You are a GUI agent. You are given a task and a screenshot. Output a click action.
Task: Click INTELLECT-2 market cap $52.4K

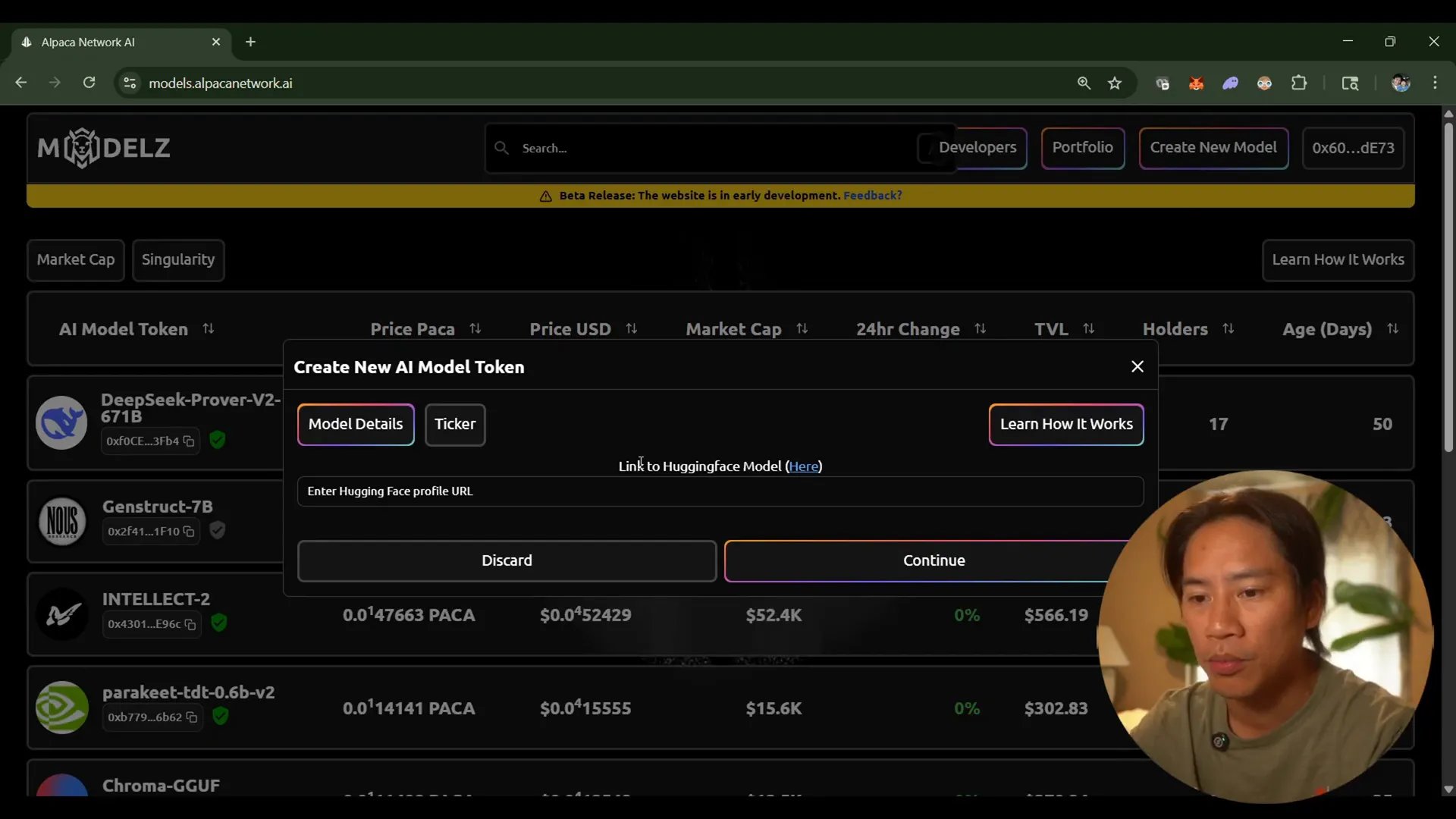(773, 615)
